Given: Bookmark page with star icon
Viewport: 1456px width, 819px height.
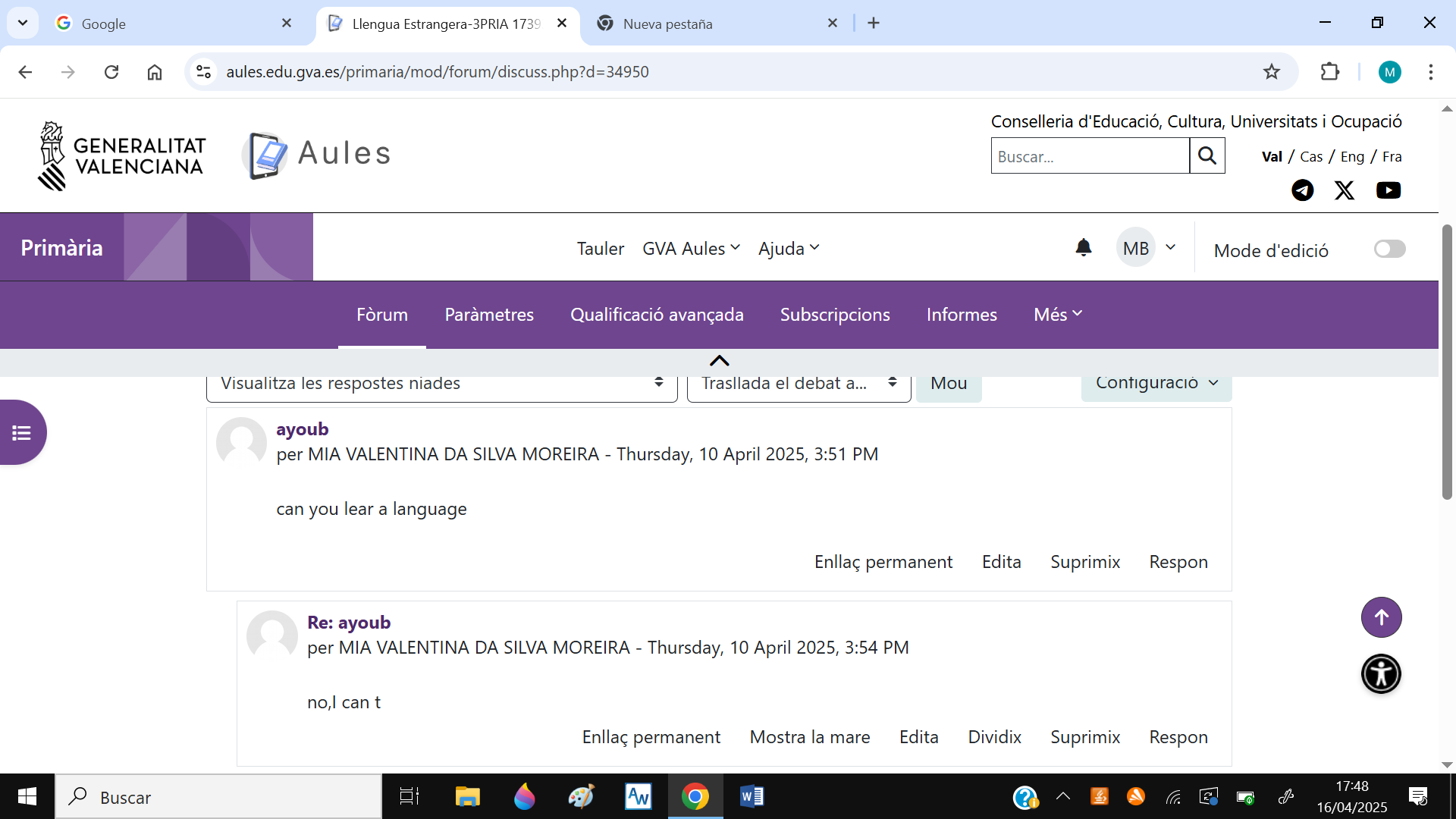Looking at the screenshot, I should (x=1272, y=72).
